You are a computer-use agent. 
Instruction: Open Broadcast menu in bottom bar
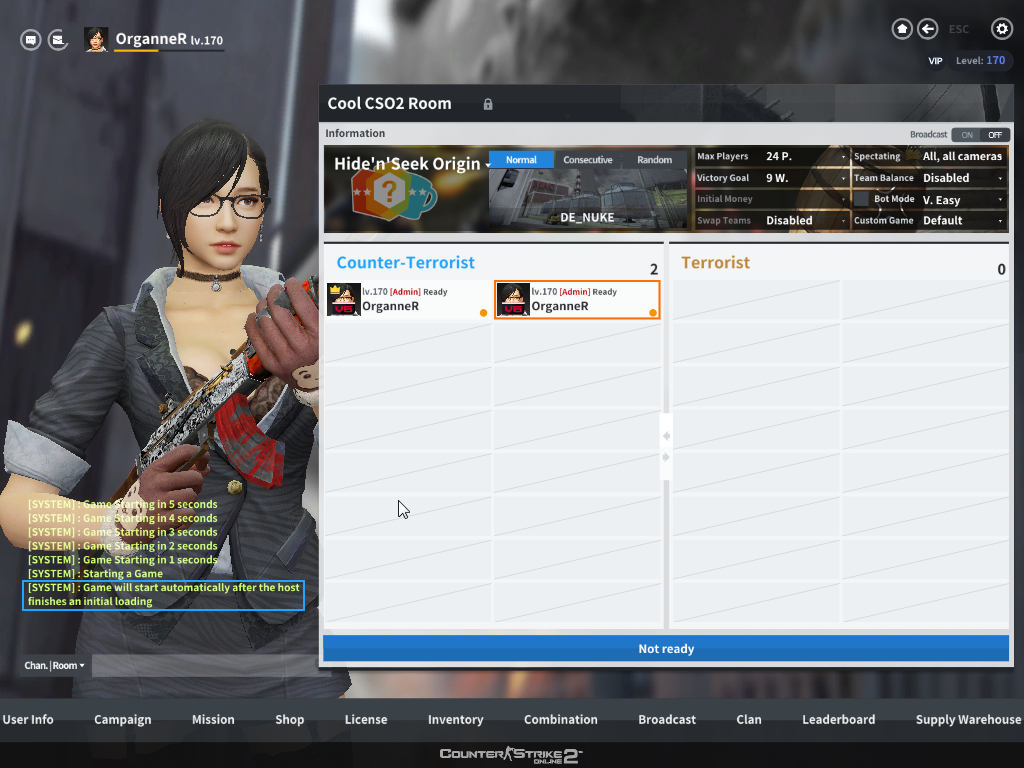667,720
